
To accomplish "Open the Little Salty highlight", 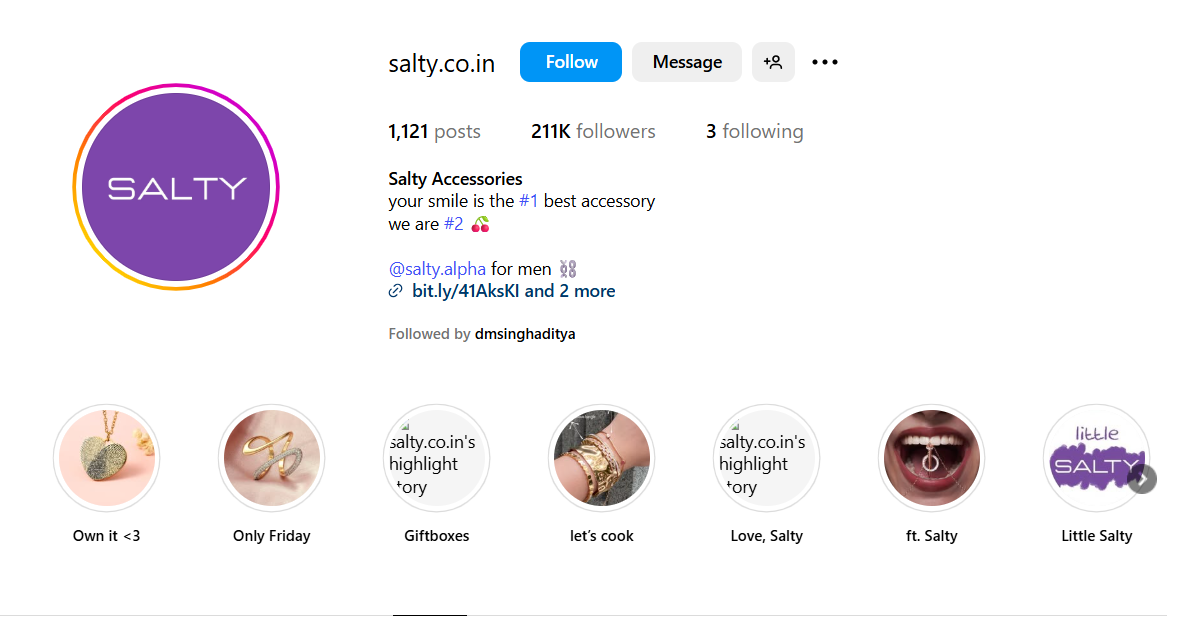I will click(1096, 458).
